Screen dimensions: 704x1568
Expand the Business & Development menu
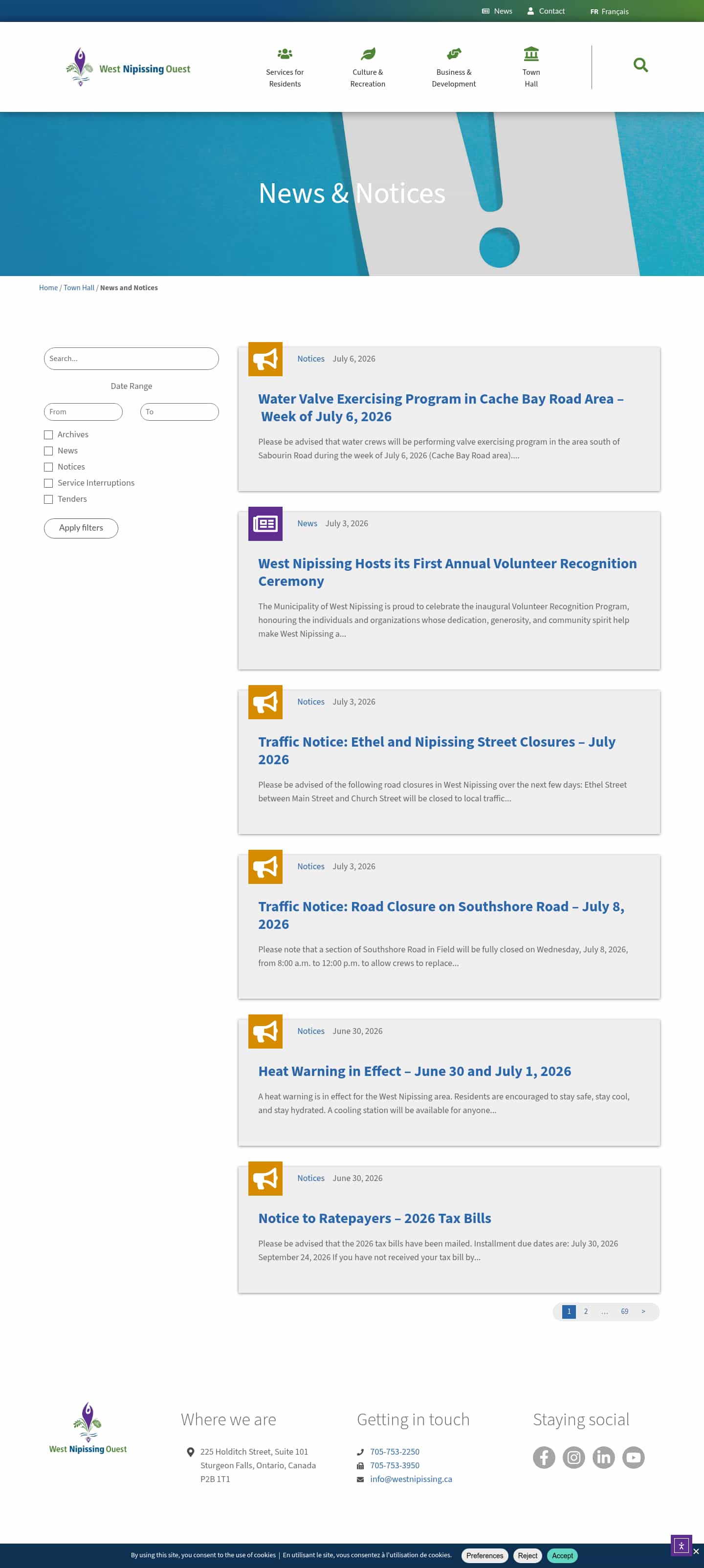[454, 67]
